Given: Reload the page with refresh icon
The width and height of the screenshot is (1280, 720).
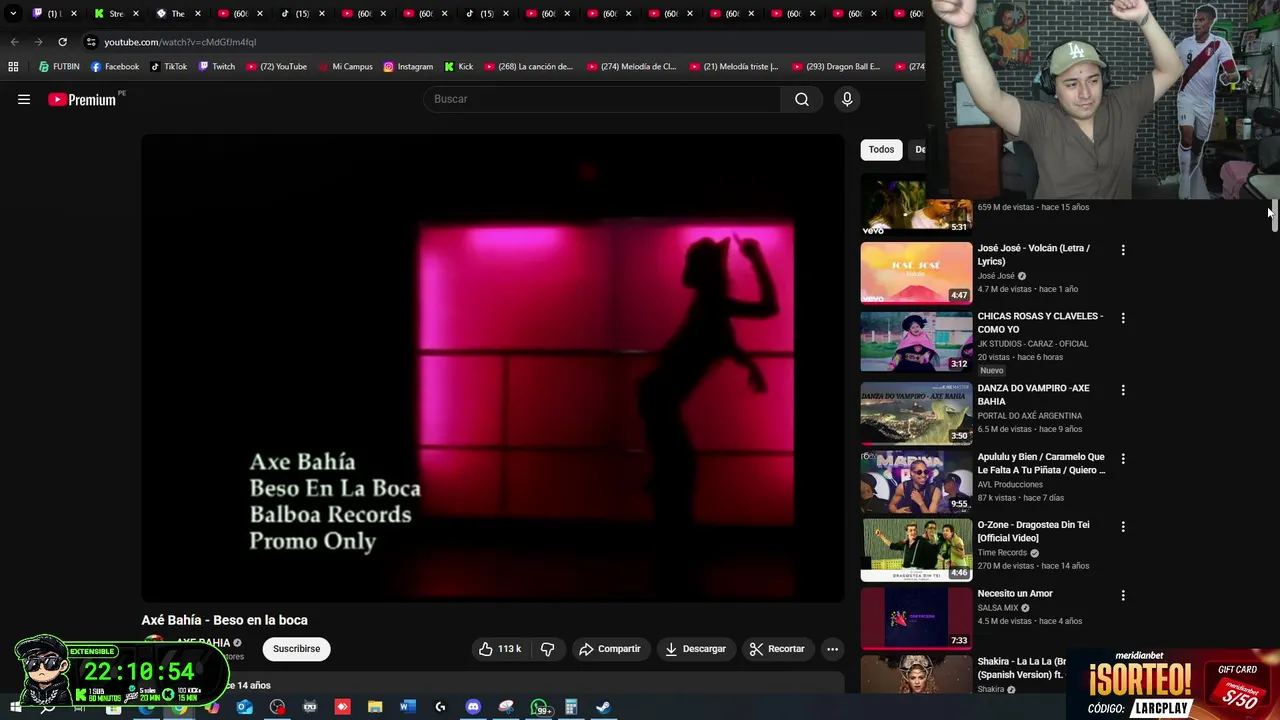Looking at the screenshot, I should click(62, 42).
